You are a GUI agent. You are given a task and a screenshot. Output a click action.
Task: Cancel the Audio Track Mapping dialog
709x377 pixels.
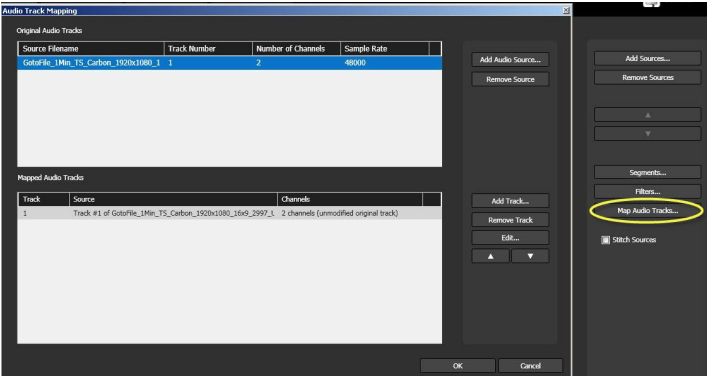pos(530,366)
